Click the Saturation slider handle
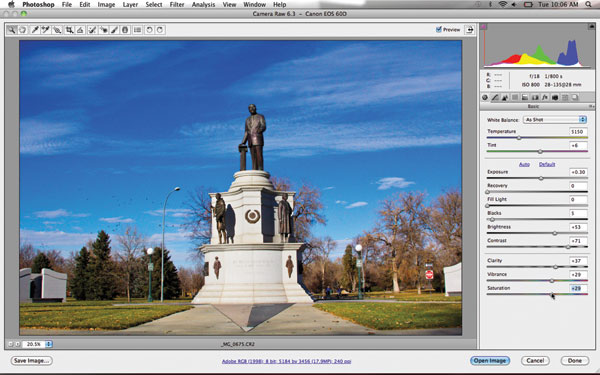Viewport: 600px width, 375px height. (x=552, y=294)
